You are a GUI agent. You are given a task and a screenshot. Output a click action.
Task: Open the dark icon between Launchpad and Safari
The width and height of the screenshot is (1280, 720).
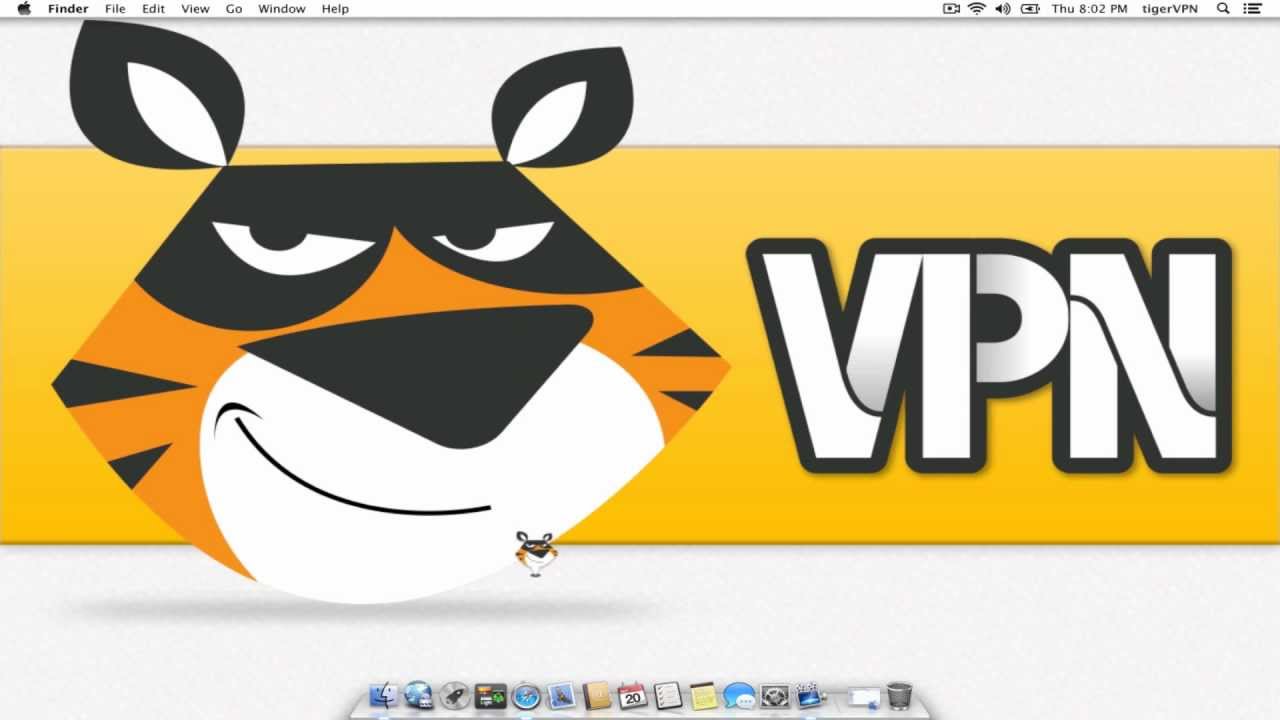(x=490, y=696)
